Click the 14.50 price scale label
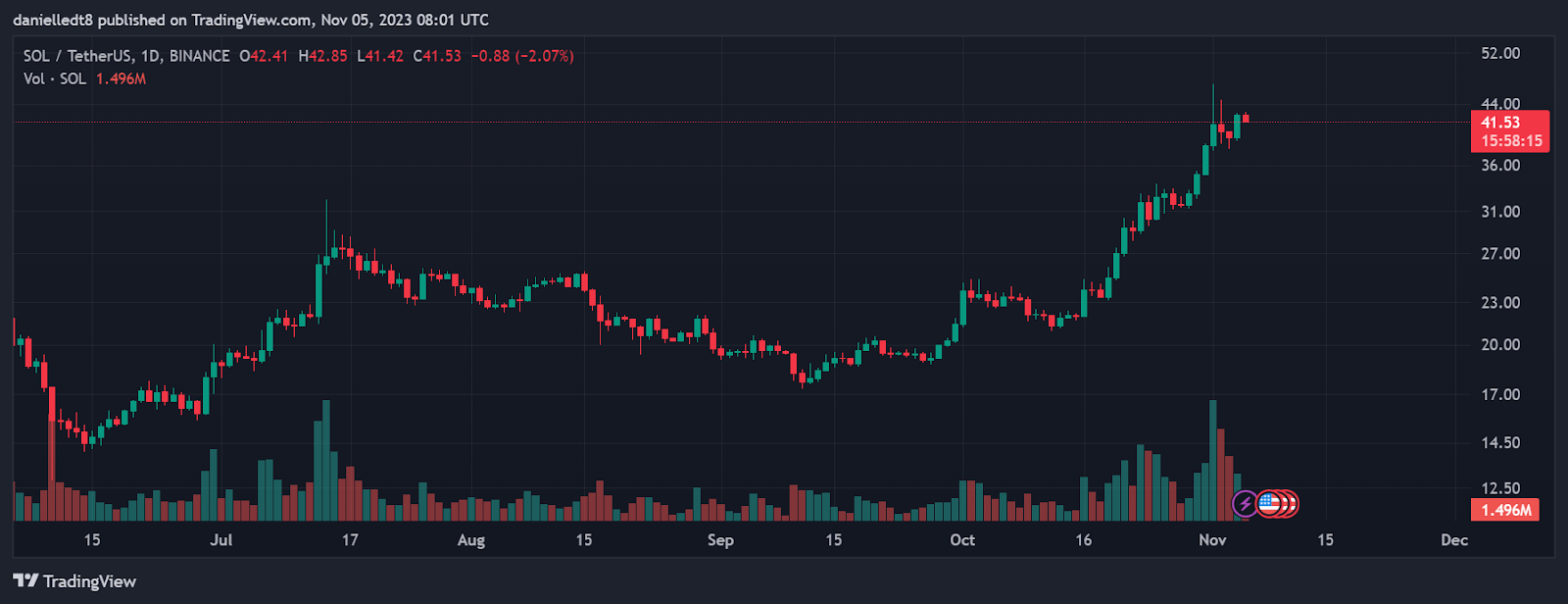The height and width of the screenshot is (604, 1568). [x=1500, y=442]
